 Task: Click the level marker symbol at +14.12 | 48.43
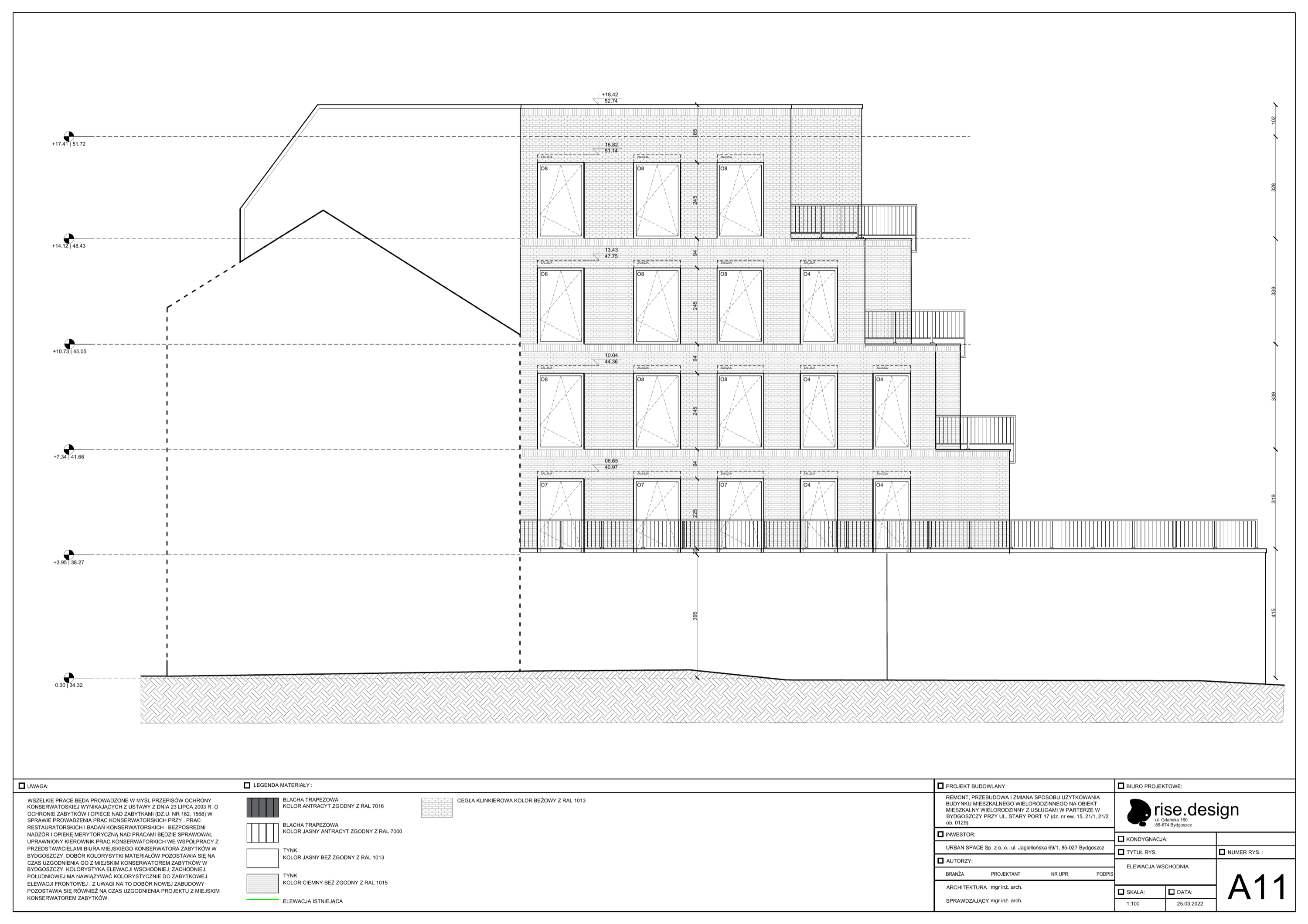pos(68,238)
